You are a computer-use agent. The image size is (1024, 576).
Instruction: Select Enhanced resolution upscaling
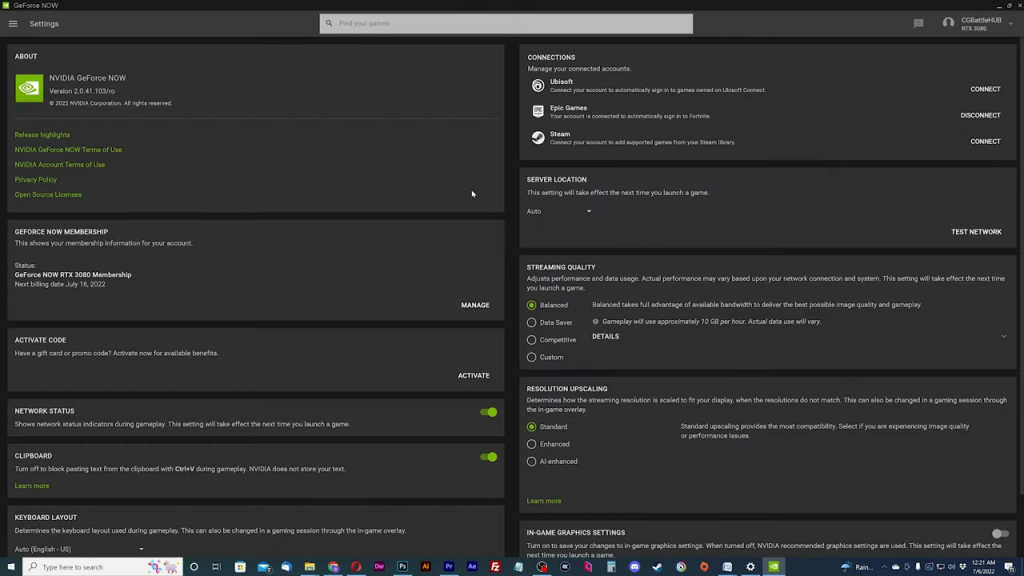(x=532, y=444)
